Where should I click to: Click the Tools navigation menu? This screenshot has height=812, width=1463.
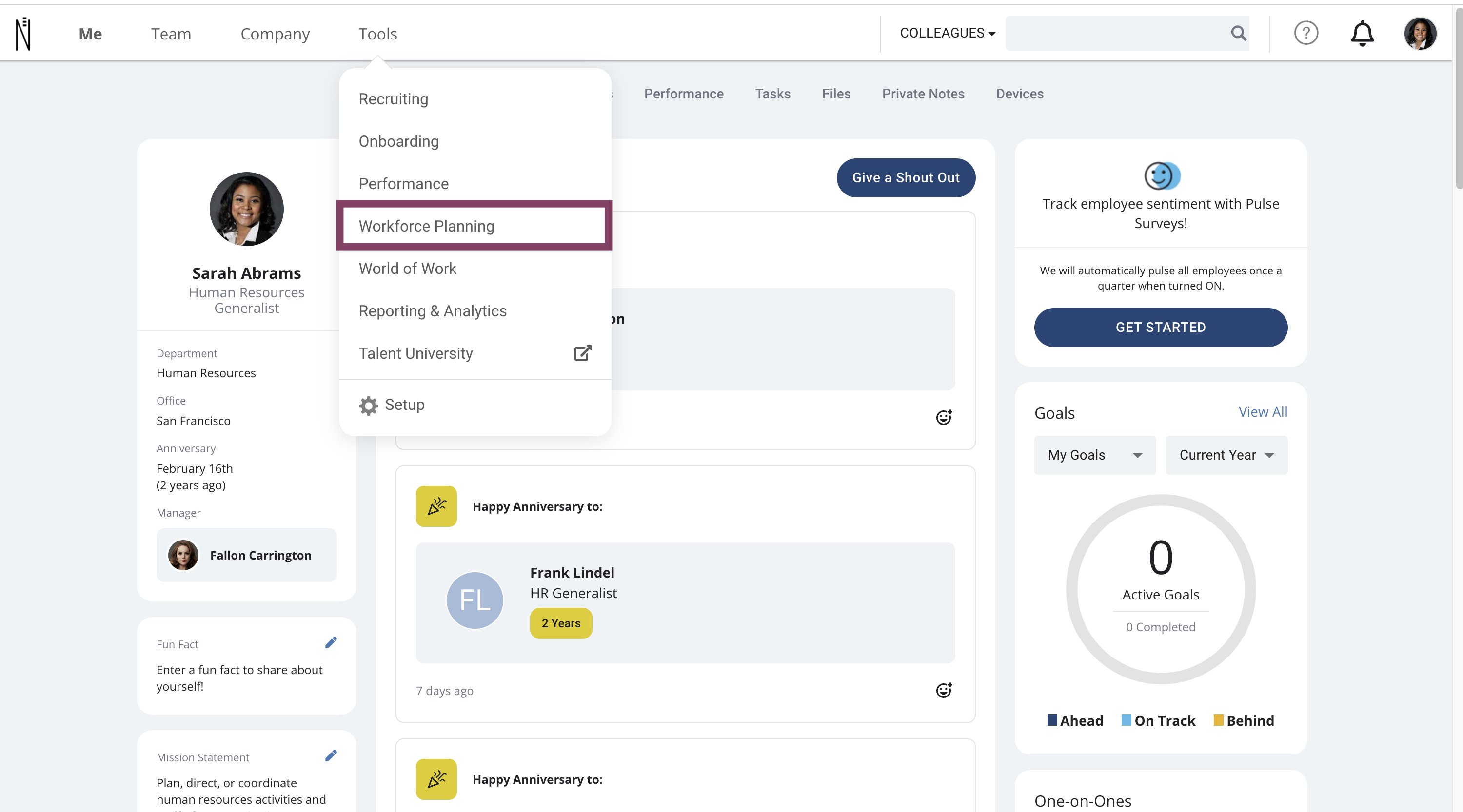click(377, 34)
